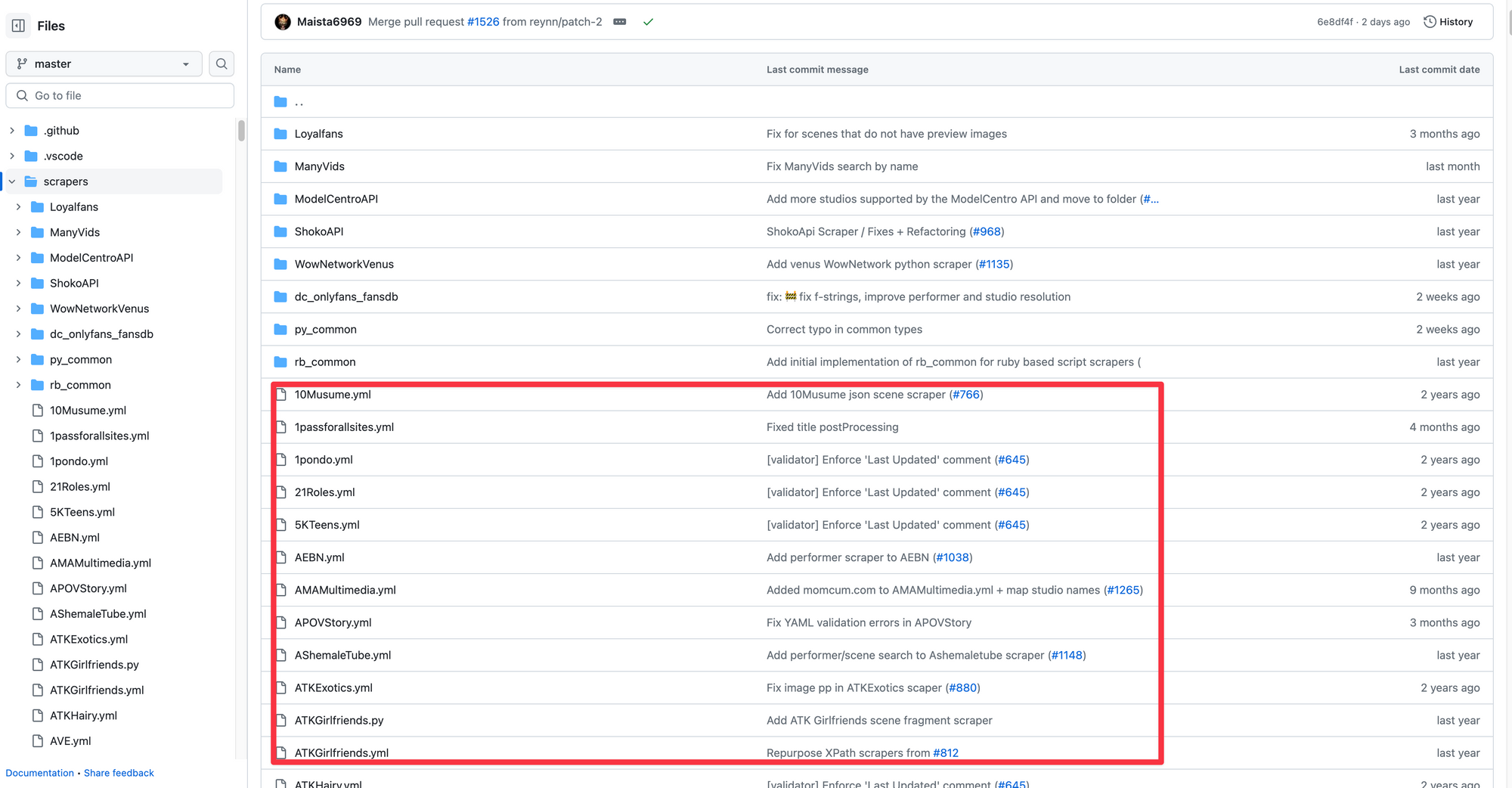Select rb_common folder in the sidebar tree
Viewport: 1512px width, 788px height.
click(x=80, y=385)
